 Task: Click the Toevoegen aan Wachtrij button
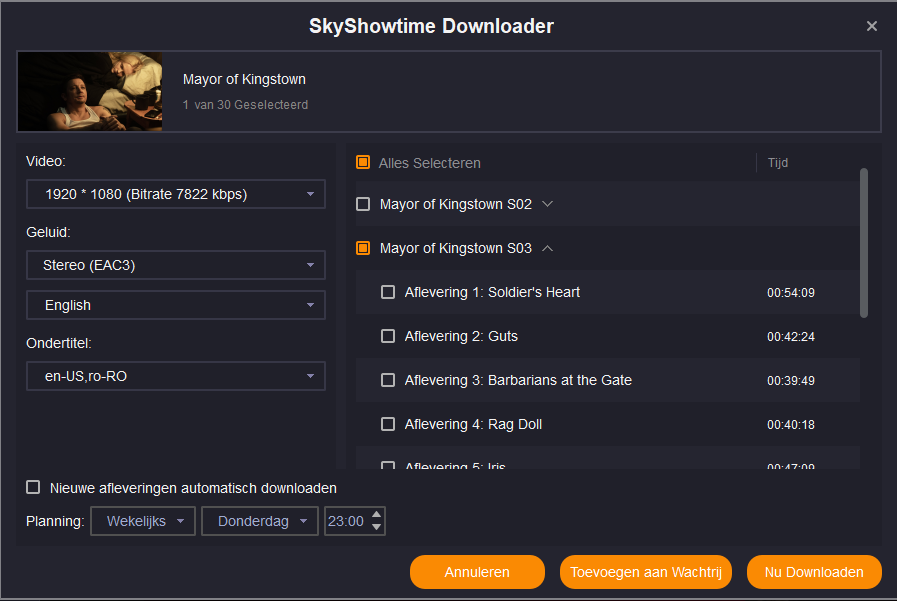pyautogui.click(x=646, y=572)
